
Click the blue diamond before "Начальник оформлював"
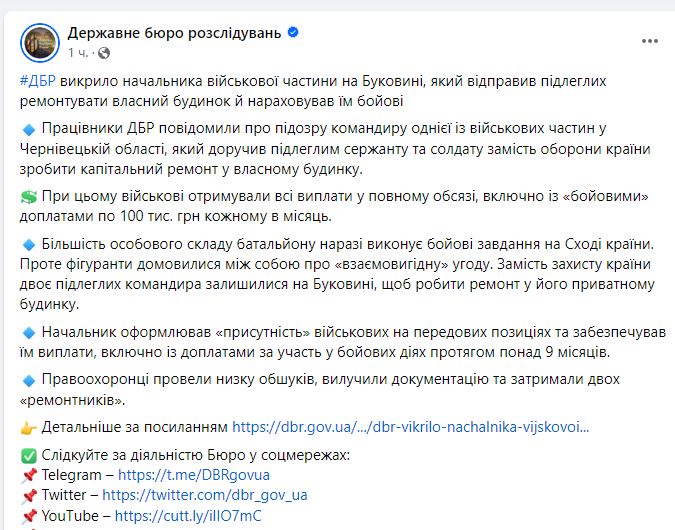pos(28,332)
